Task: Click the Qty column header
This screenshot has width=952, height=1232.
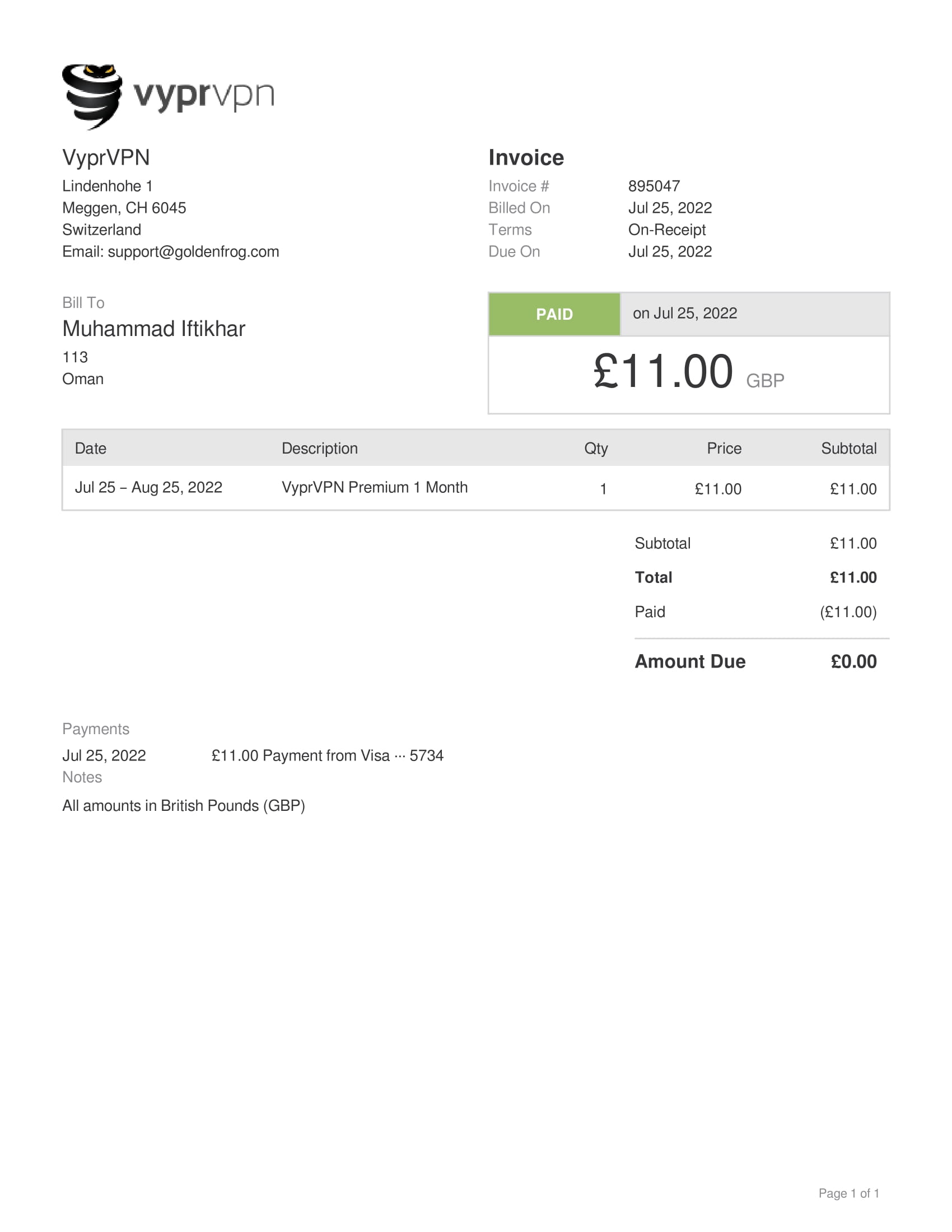Action: 596,449
